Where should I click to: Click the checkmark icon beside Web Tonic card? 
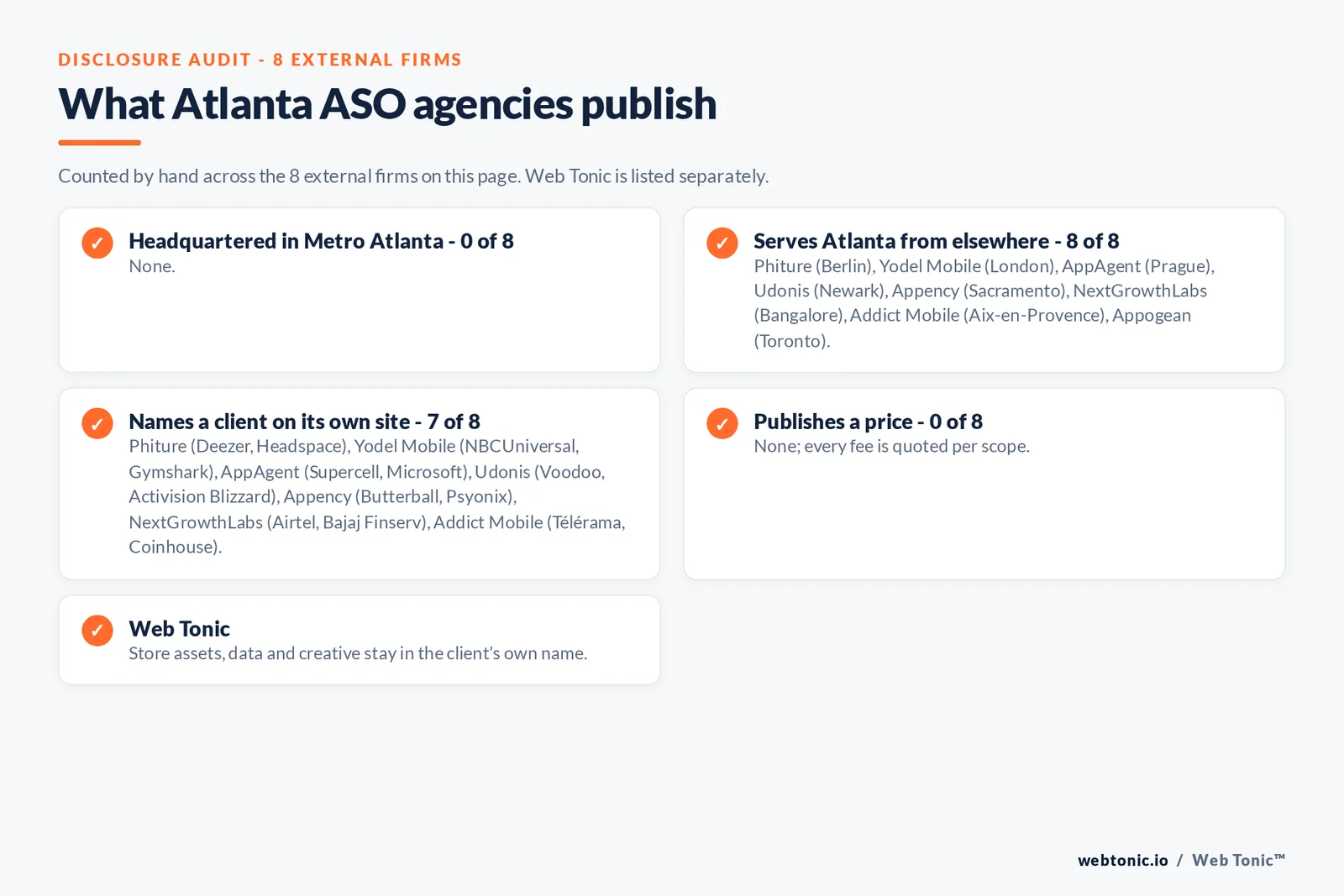pos(97,631)
